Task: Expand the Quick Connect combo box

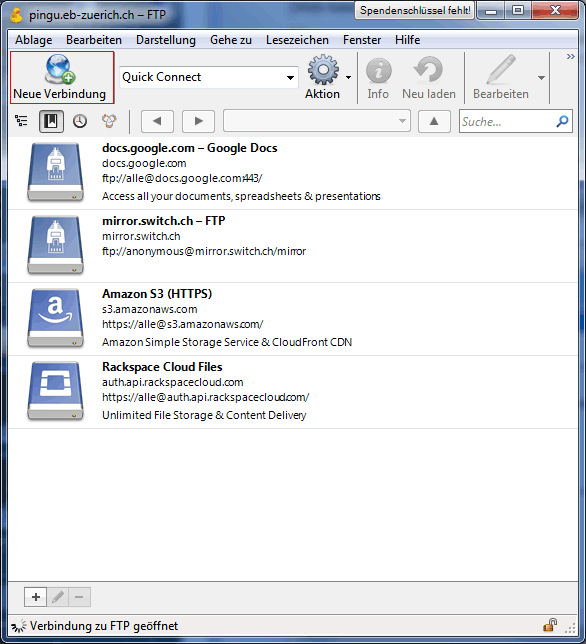Action: click(290, 77)
